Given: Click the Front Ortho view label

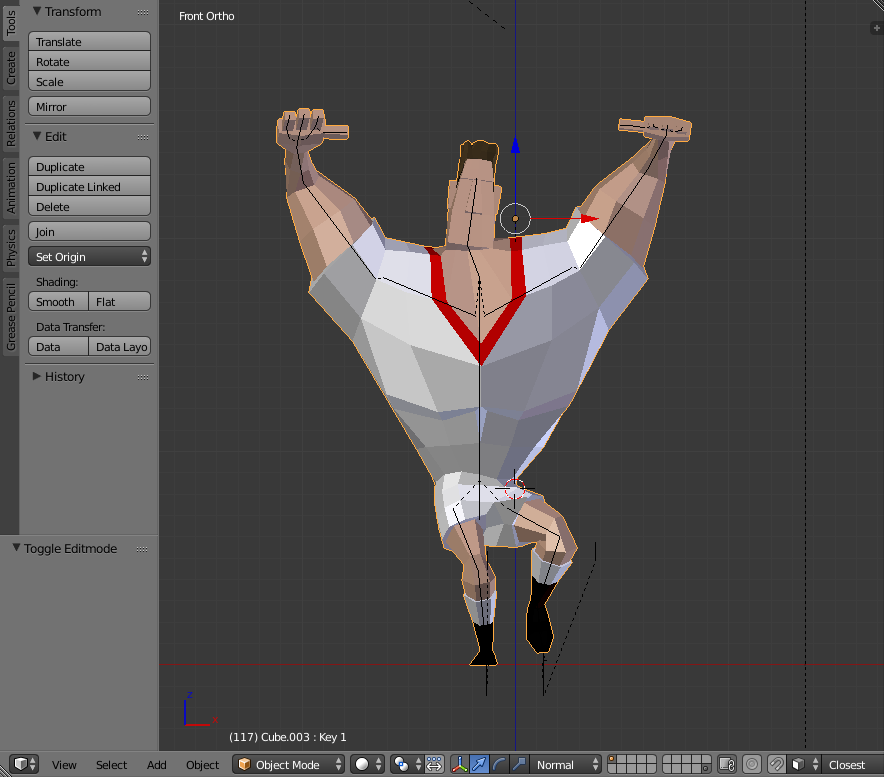Looking at the screenshot, I should pyautogui.click(x=206, y=16).
